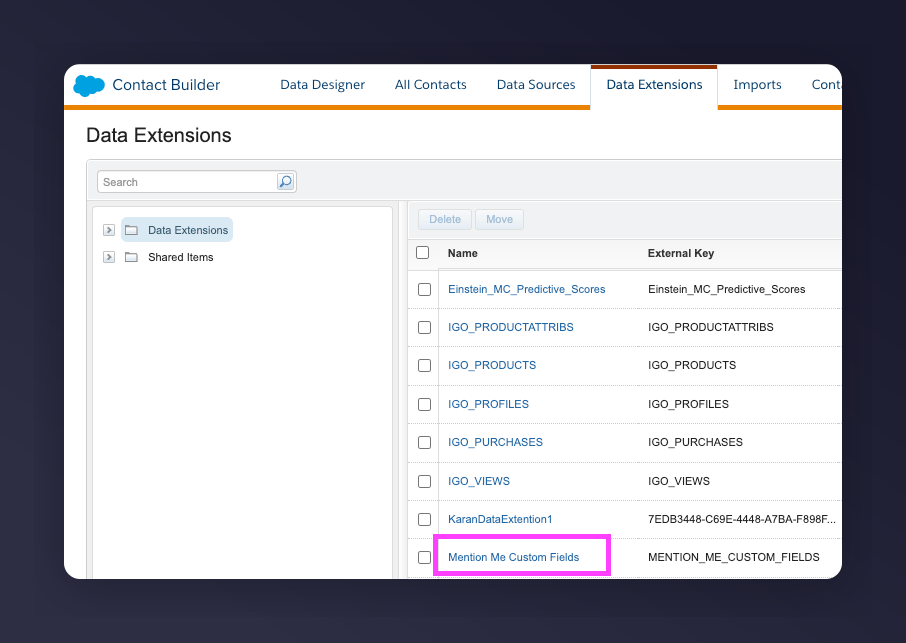Check the IGO_PRODUCTATTRIBS row checkbox
The width and height of the screenshot is (906, 643).
[x=424, y=328]
